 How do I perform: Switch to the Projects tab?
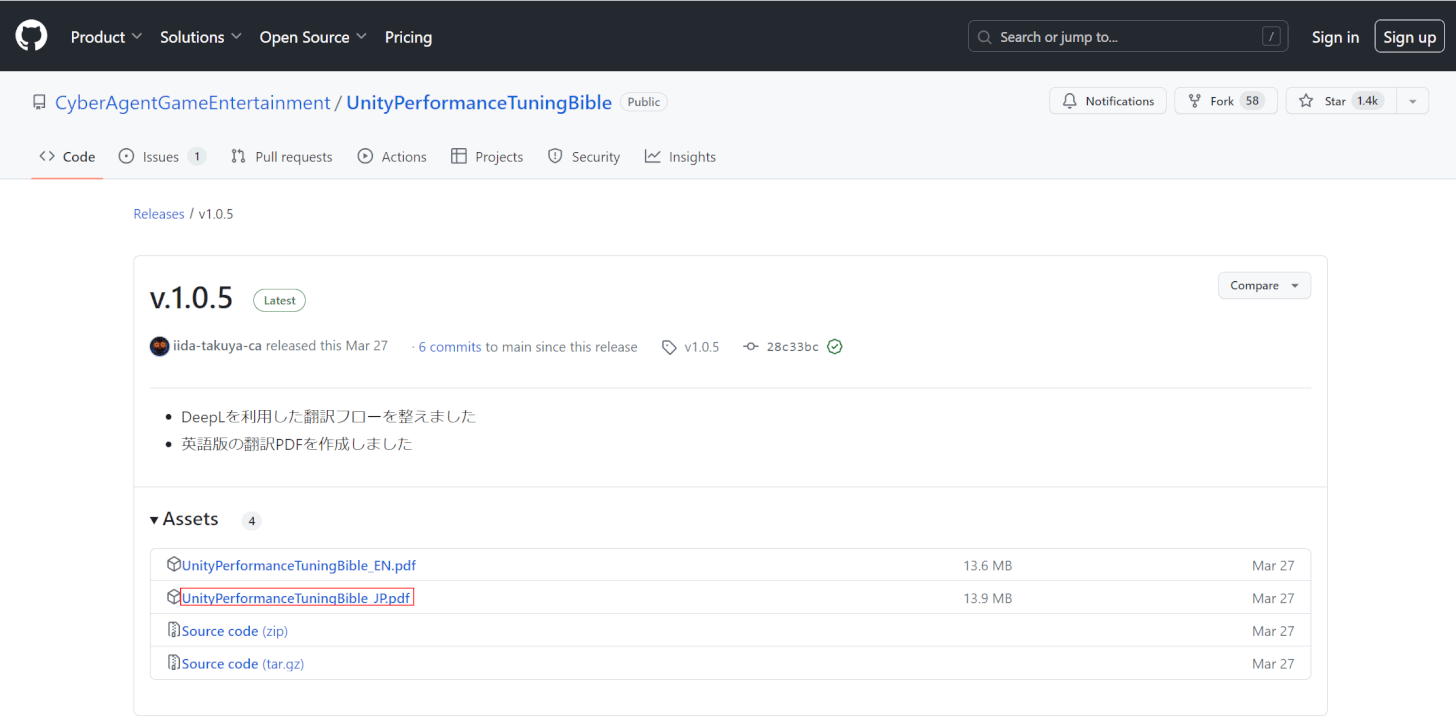[x=487, y=157]
